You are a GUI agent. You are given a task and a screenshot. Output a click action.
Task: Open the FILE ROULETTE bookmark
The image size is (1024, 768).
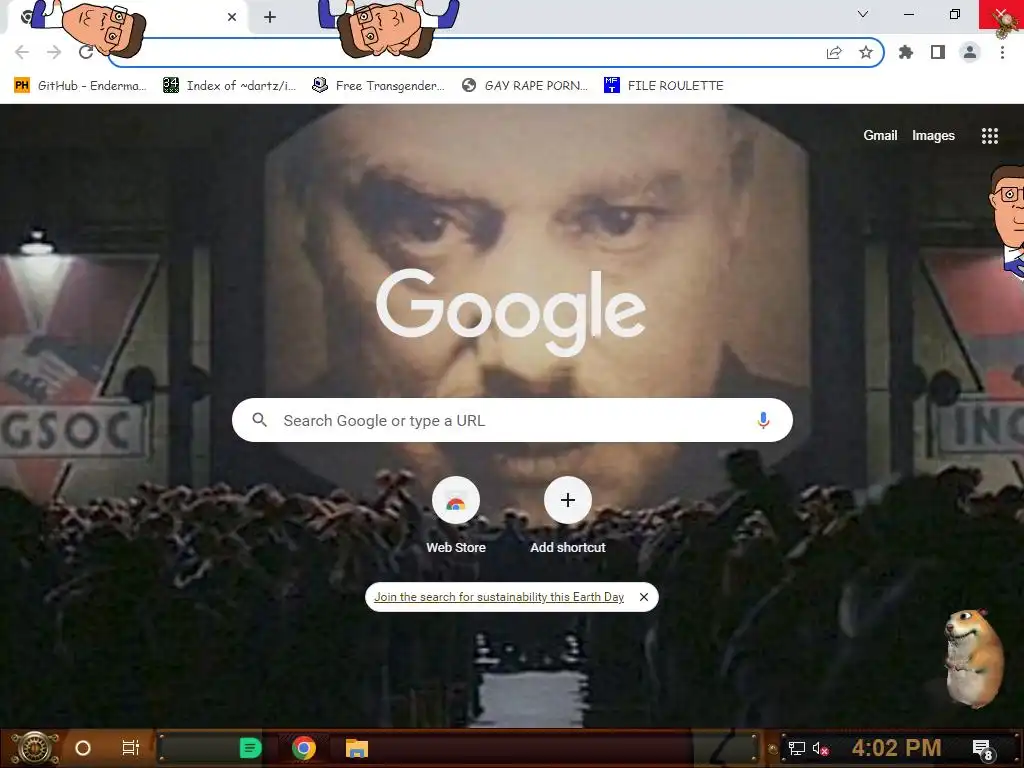pos(664,86)
